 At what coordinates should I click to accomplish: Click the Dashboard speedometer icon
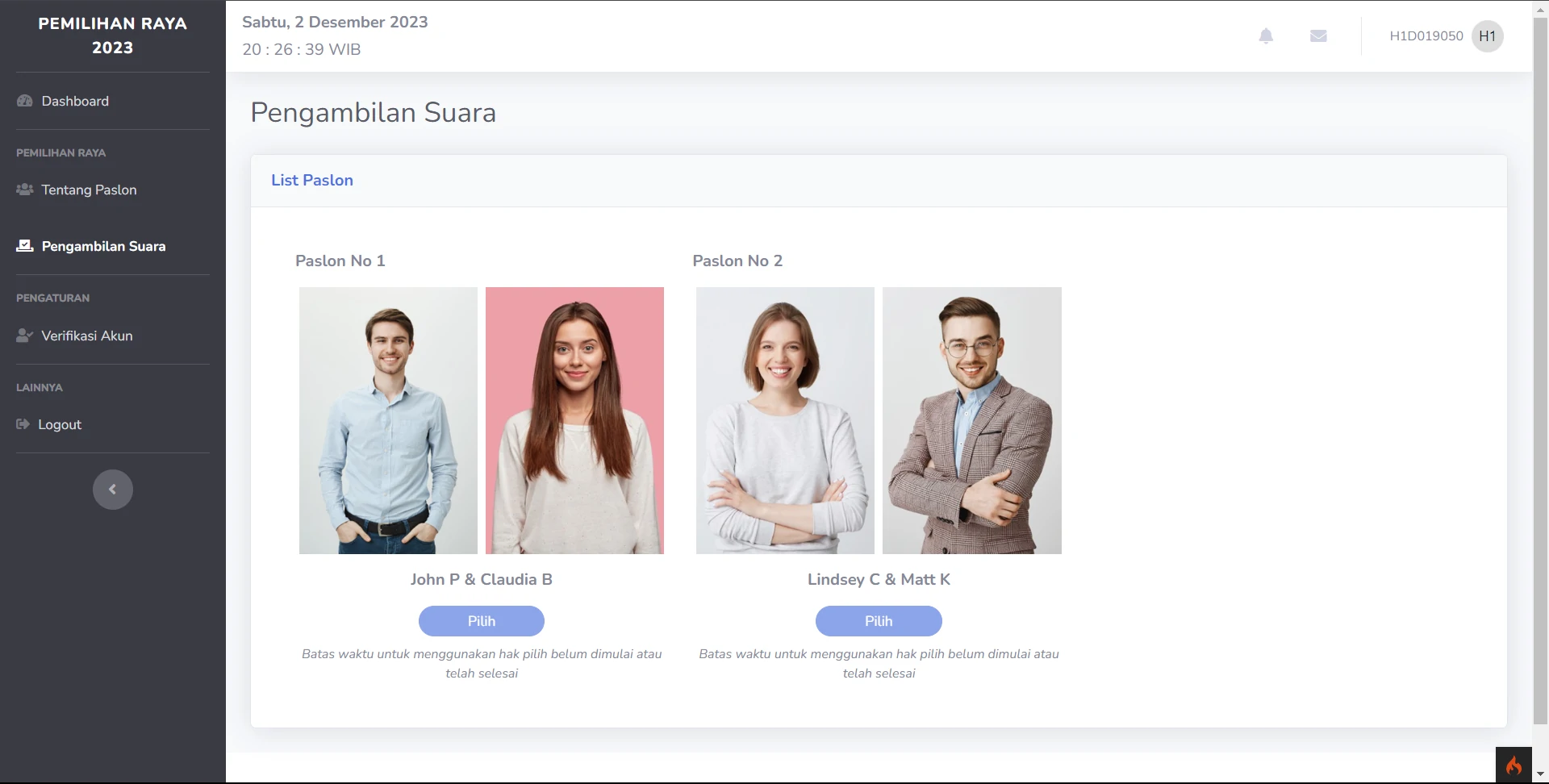click(x=25, y=102)
